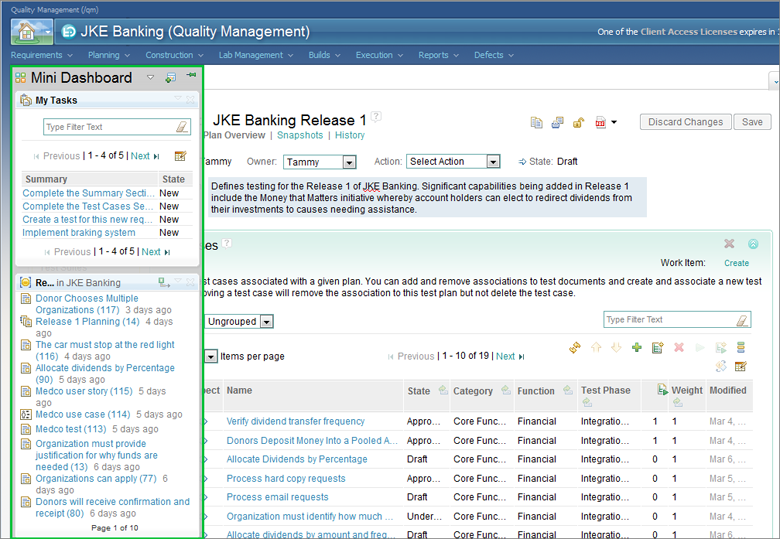Click the home icon in header
The height and width of the screenshot is (539, 780).
click(x=32, y=31)
